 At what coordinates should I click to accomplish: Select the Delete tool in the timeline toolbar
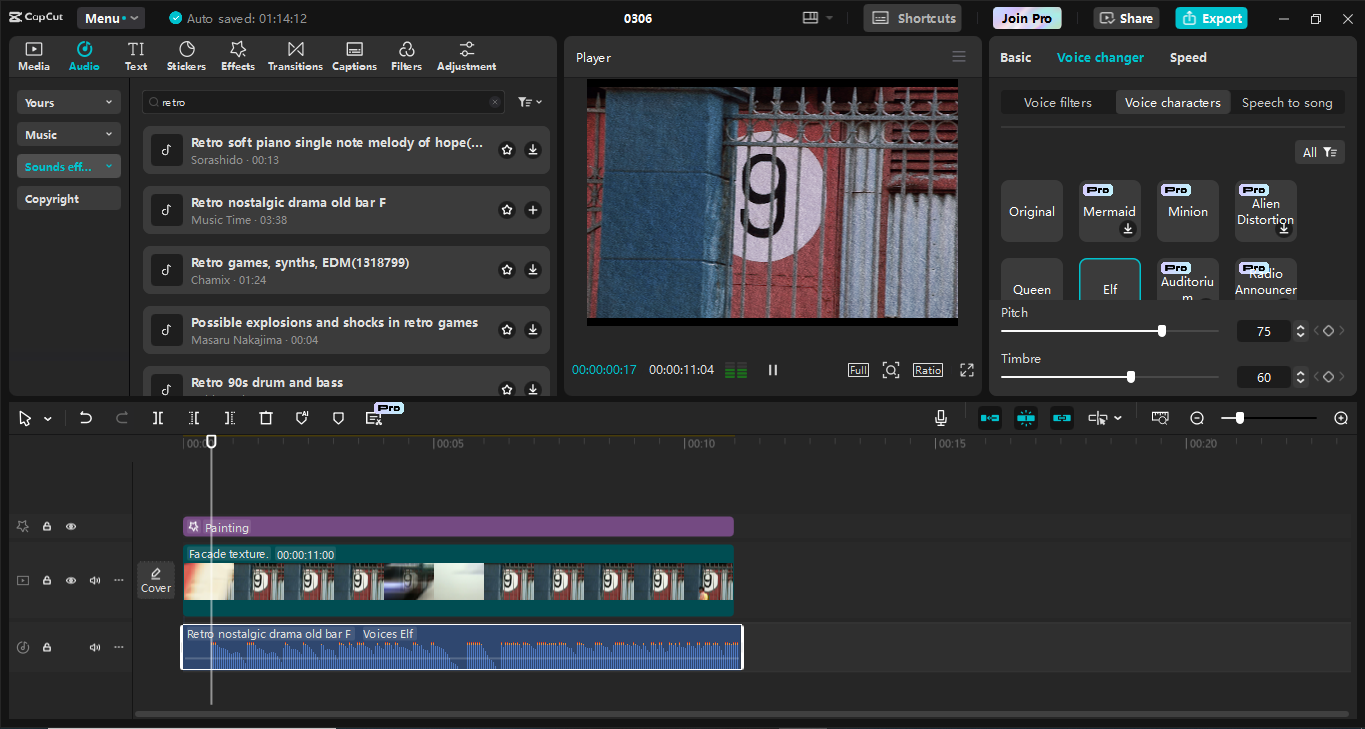tap(265, 418)
